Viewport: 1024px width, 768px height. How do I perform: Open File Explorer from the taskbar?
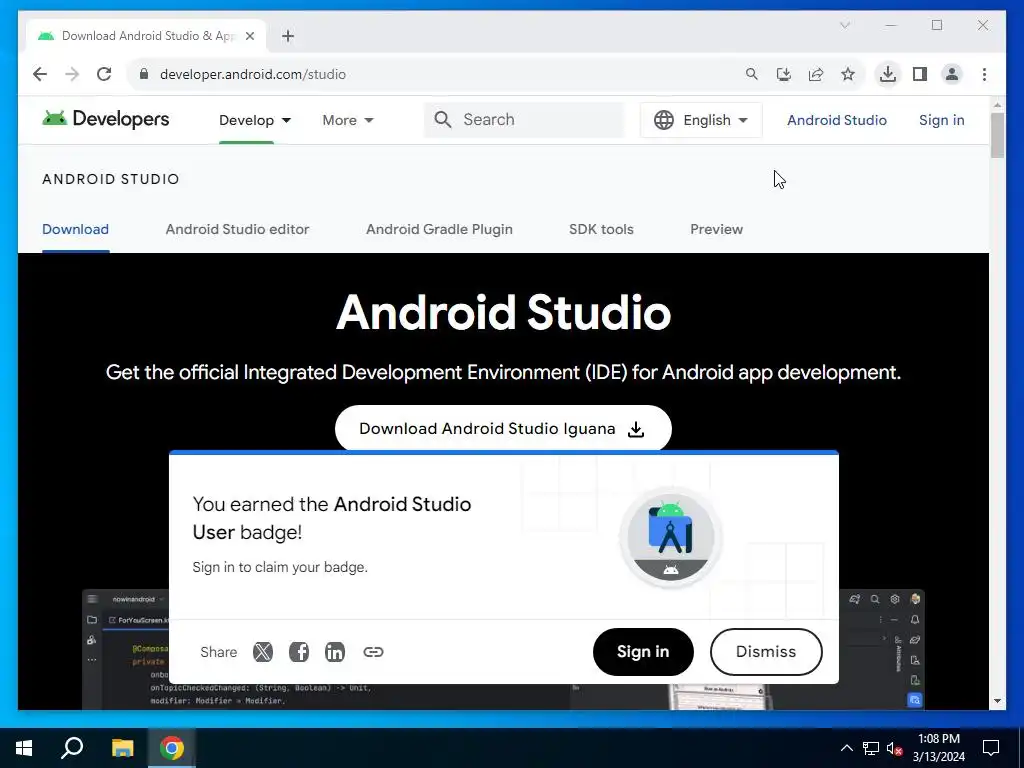click(x=122, y=748)
